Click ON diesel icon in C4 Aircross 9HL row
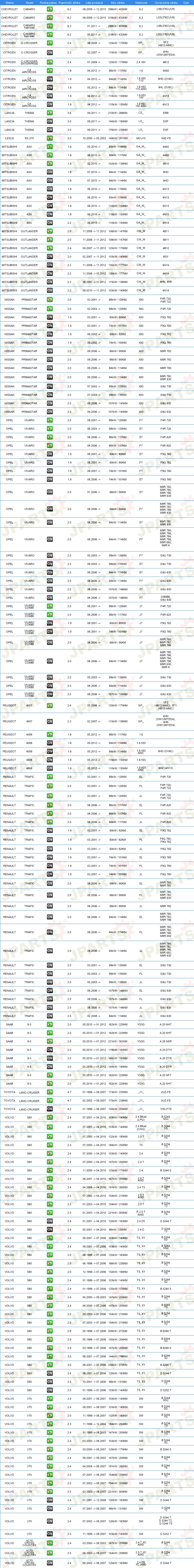The height and width of the screenshot is (1568, 194). pos(50,88)
